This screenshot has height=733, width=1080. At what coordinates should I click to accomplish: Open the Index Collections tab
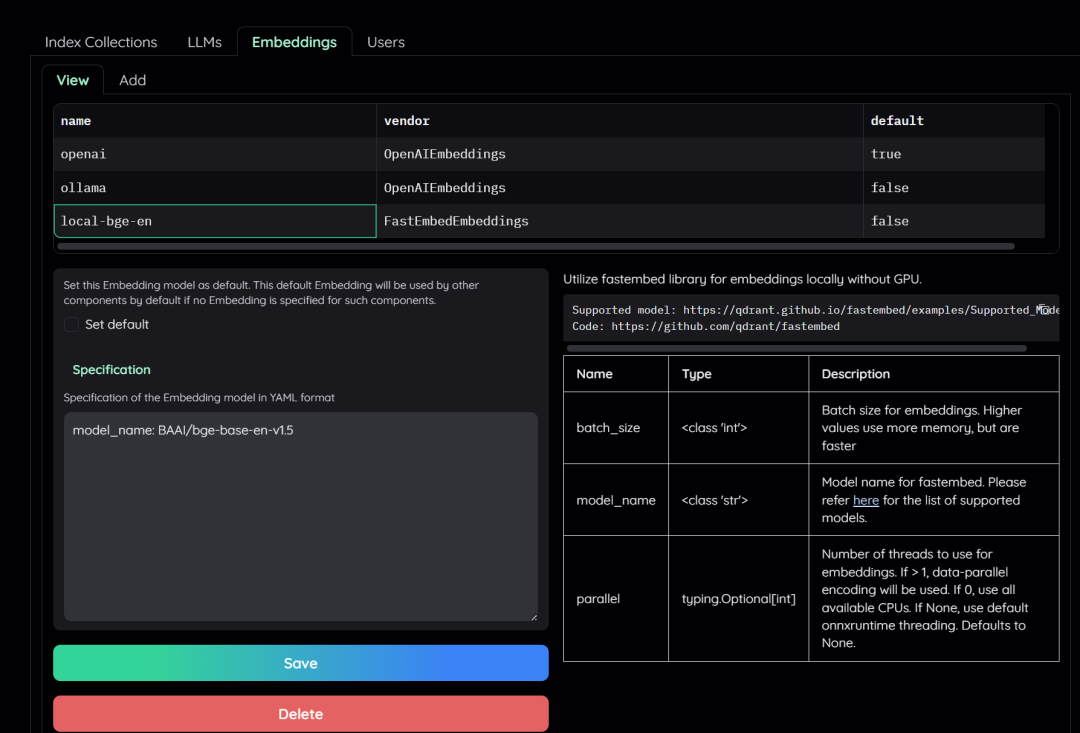pos(100,42)
